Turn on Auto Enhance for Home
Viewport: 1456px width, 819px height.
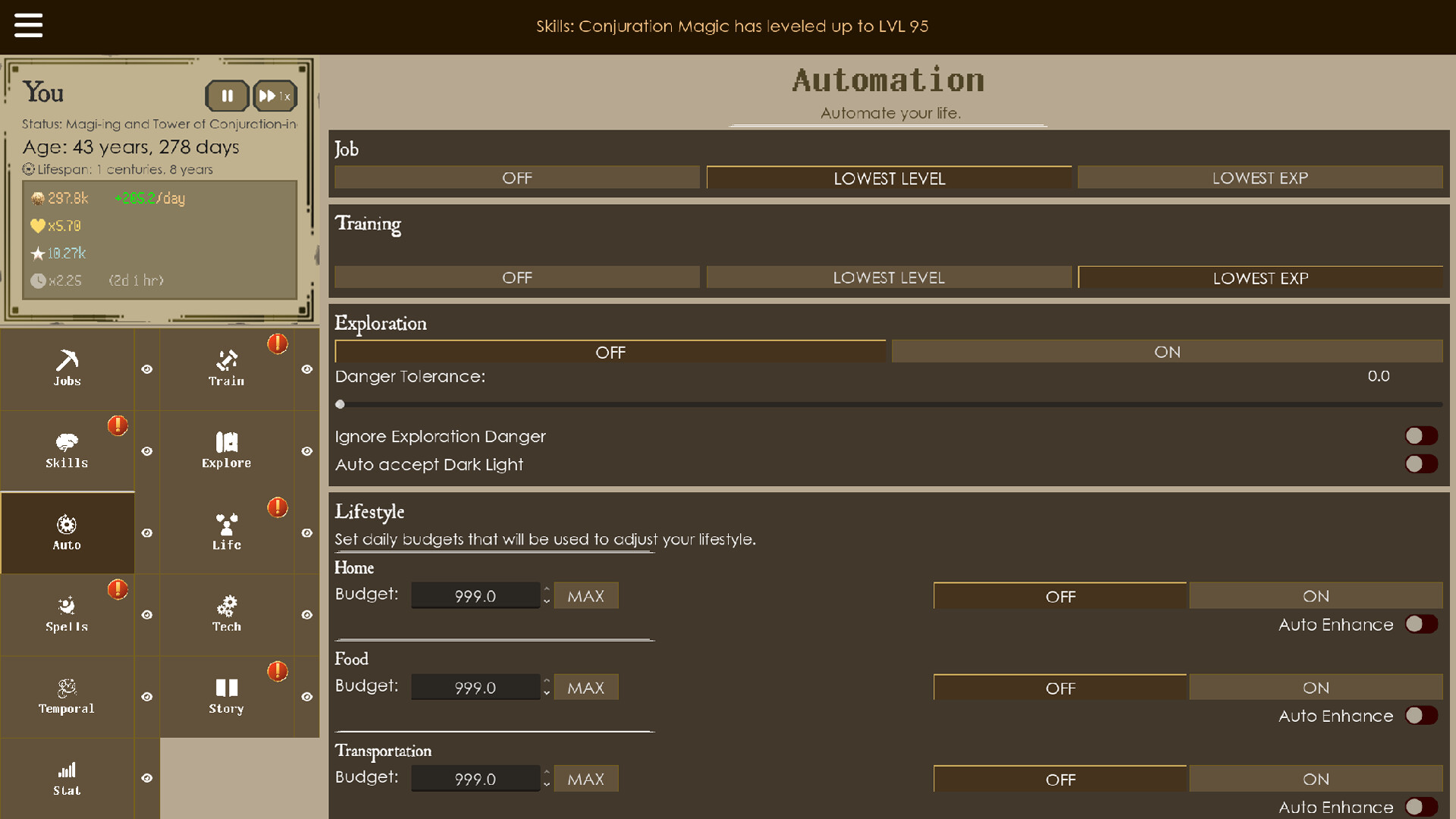(x=1421, y=624)
